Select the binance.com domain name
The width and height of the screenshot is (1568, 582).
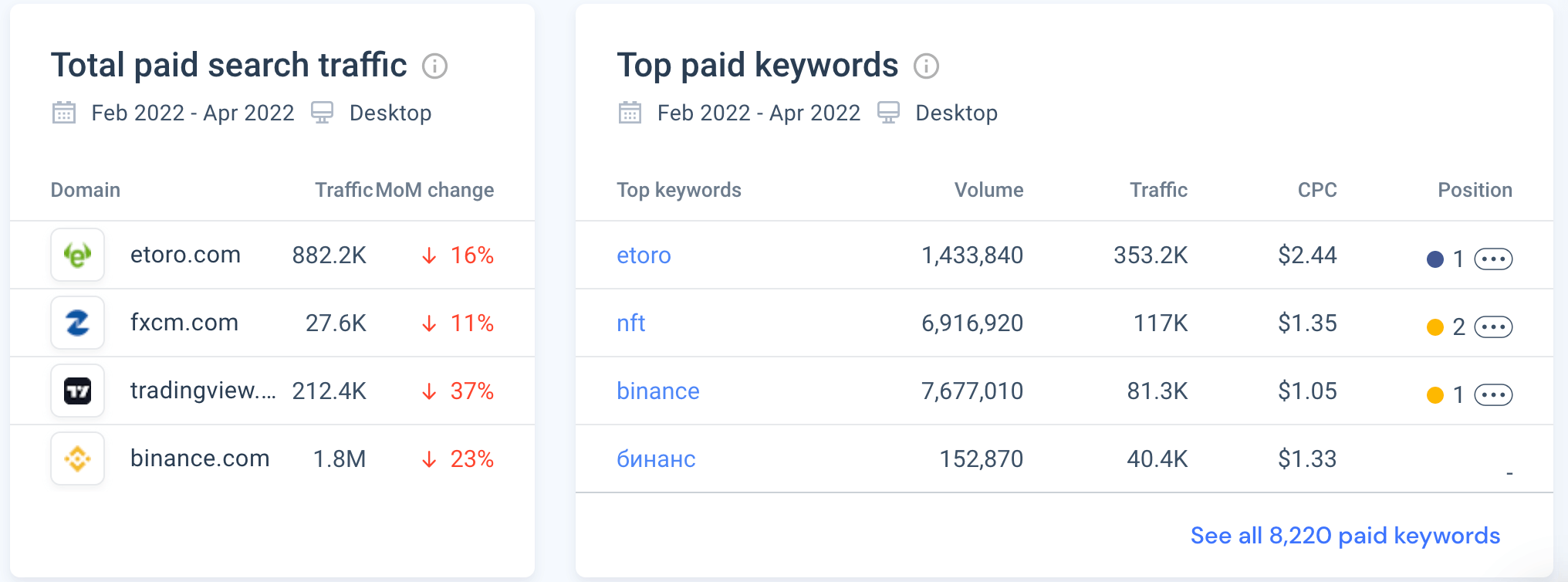(200, 458)
